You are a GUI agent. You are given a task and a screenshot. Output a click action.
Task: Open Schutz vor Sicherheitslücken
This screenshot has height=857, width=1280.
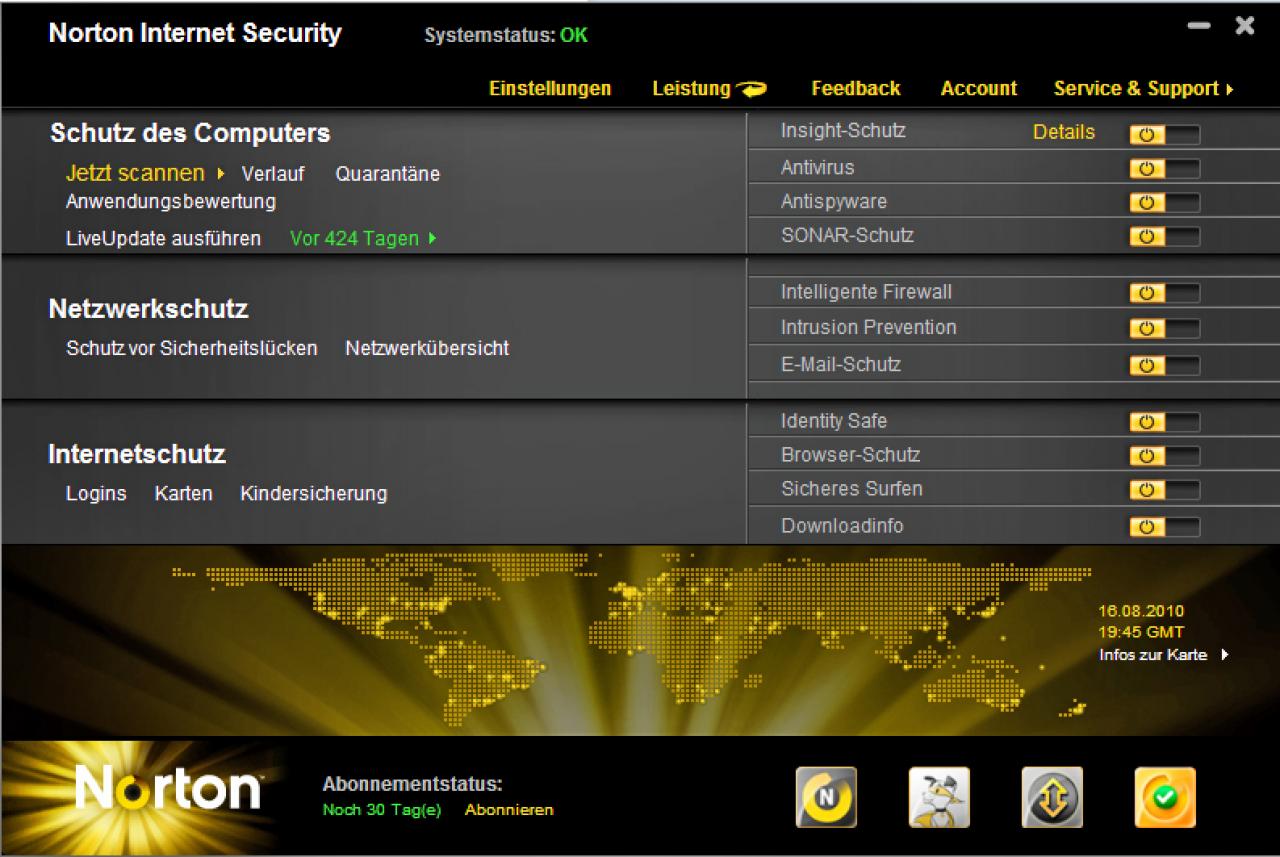click(x=192, y=348)
